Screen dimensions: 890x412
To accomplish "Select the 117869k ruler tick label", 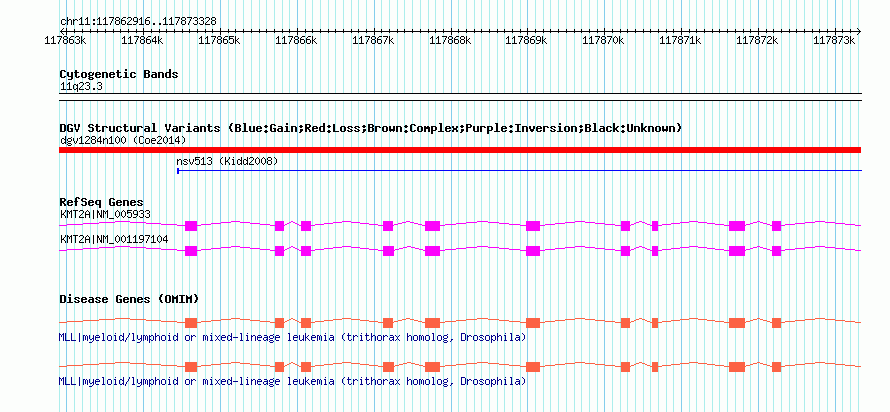I will coord(526,40).
